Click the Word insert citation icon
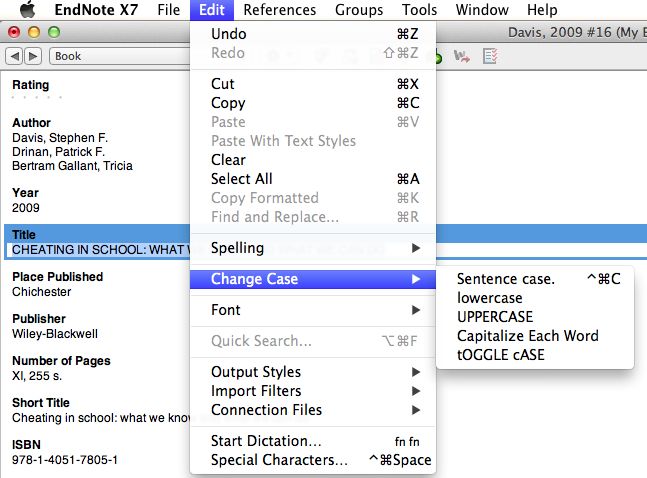Image resolution: width=647 pixels, height=478 pixels. click(x=462, y=56)
